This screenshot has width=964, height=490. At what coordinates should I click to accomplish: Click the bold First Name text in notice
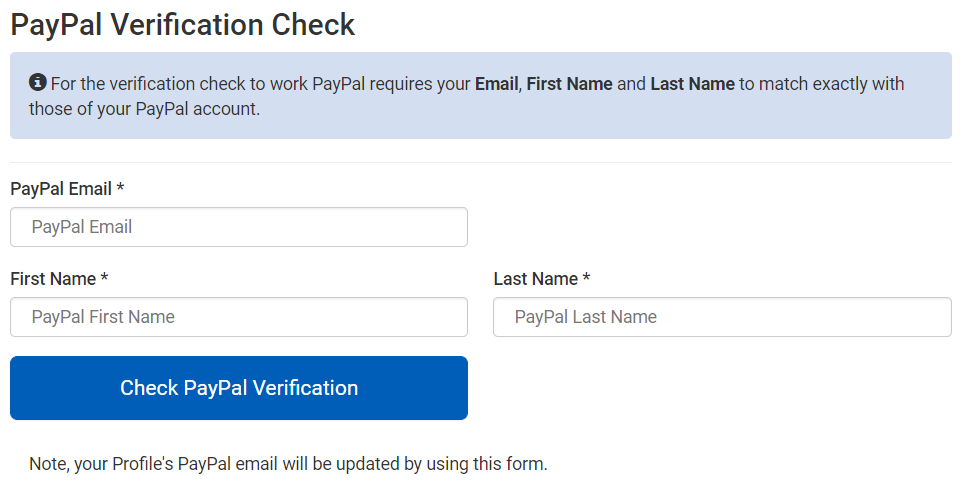tap(569, 84)
